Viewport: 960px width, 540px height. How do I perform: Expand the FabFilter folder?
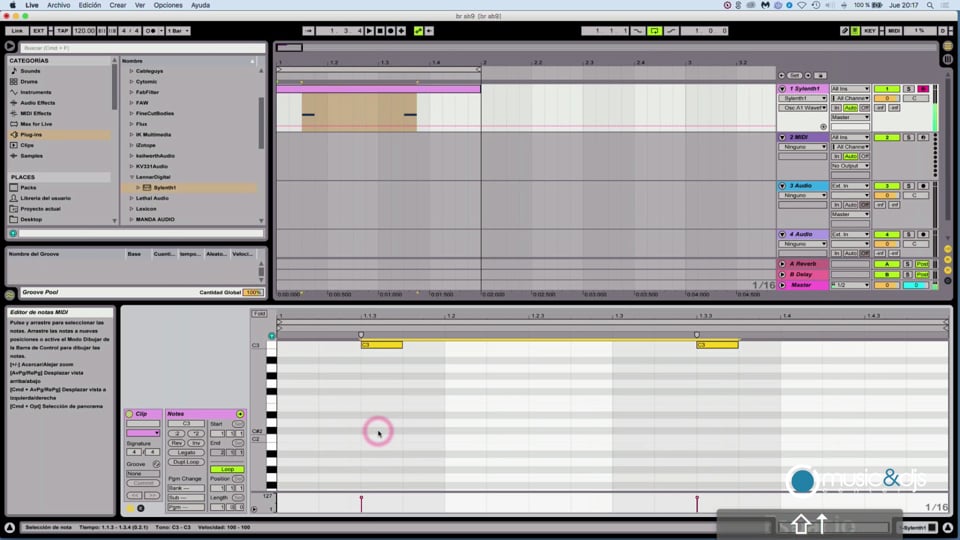[131, 92]
